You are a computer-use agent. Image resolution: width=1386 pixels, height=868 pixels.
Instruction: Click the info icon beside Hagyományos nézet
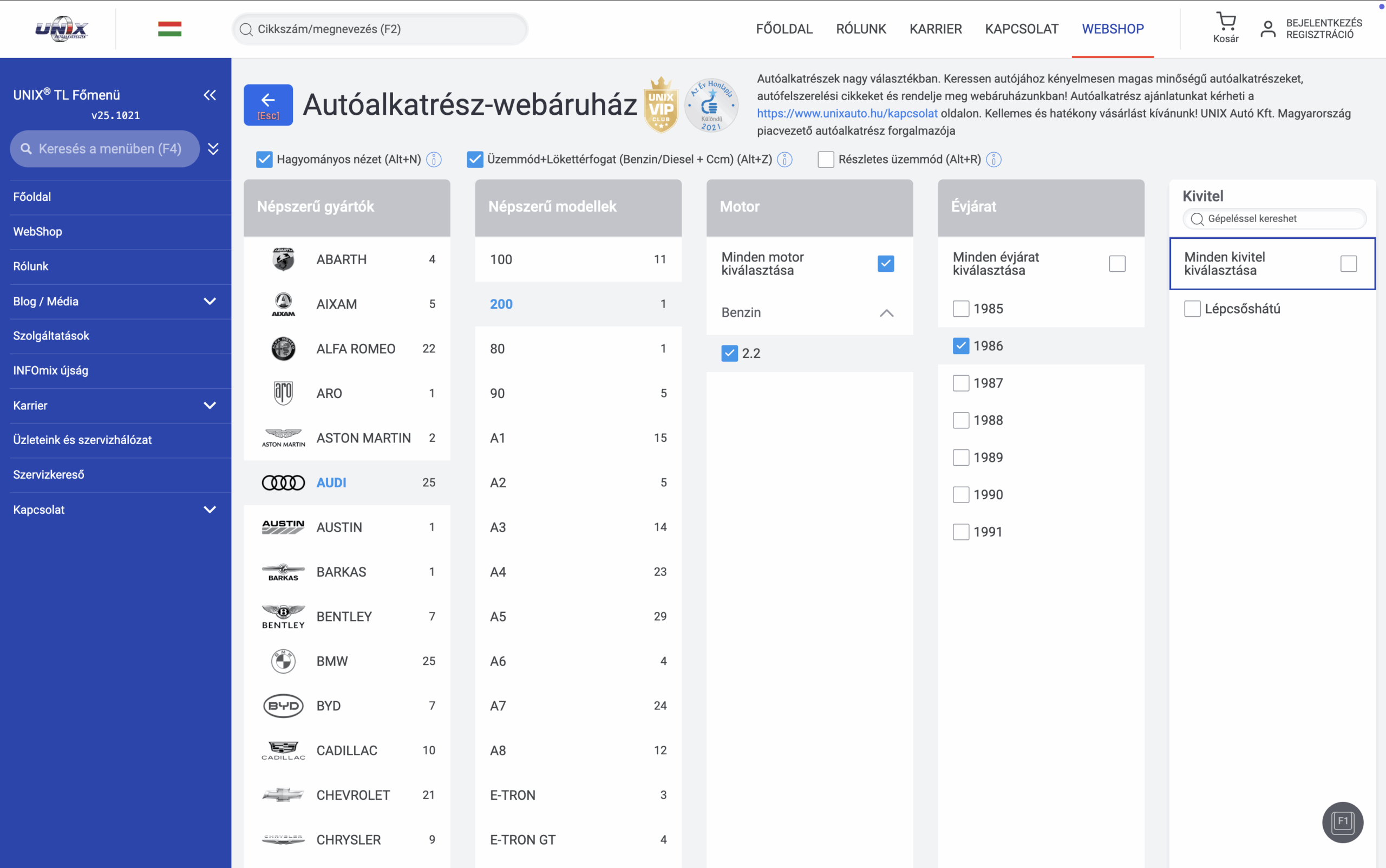(x=434, y=160)
